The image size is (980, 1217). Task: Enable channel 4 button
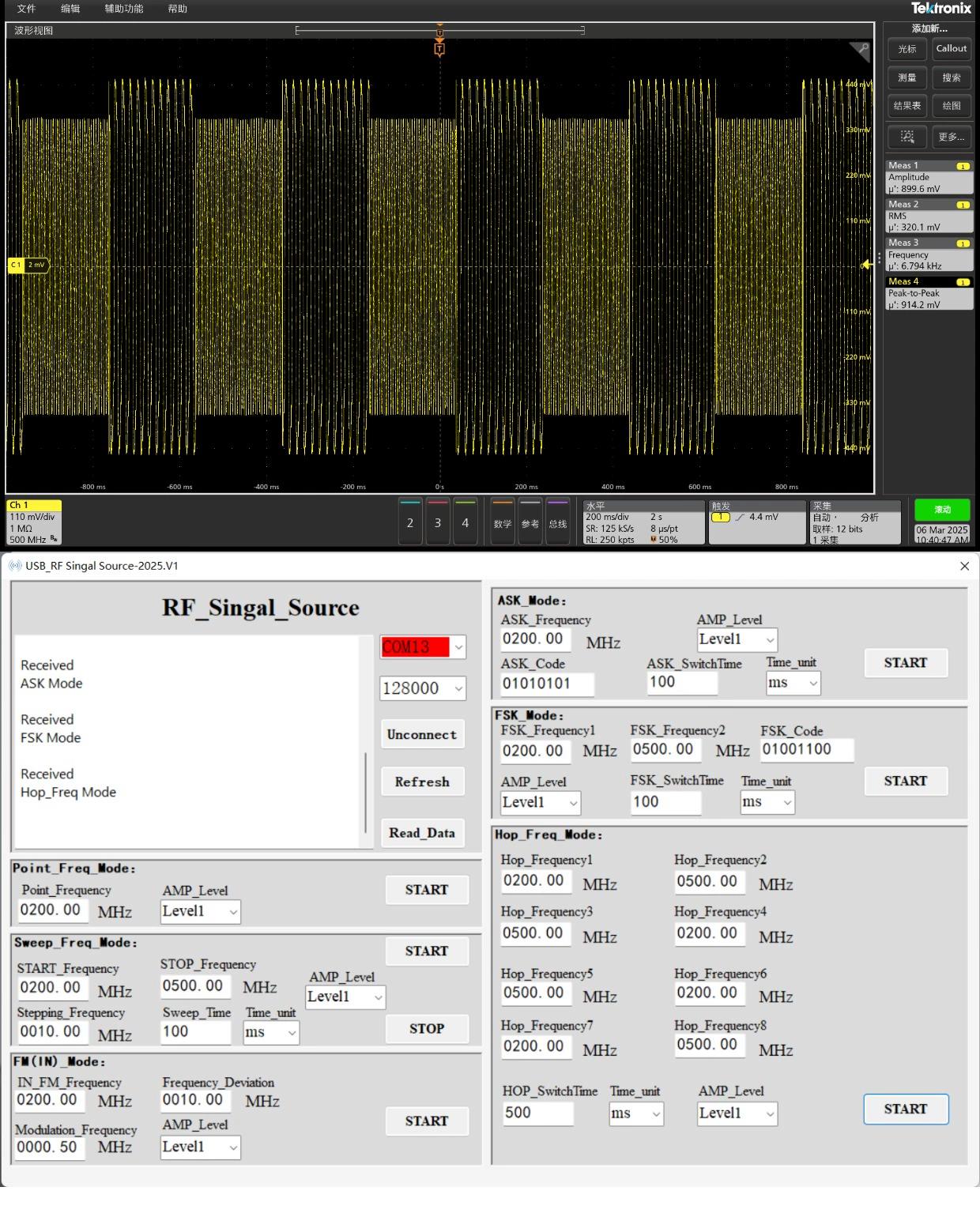click(x=465, y=522)
